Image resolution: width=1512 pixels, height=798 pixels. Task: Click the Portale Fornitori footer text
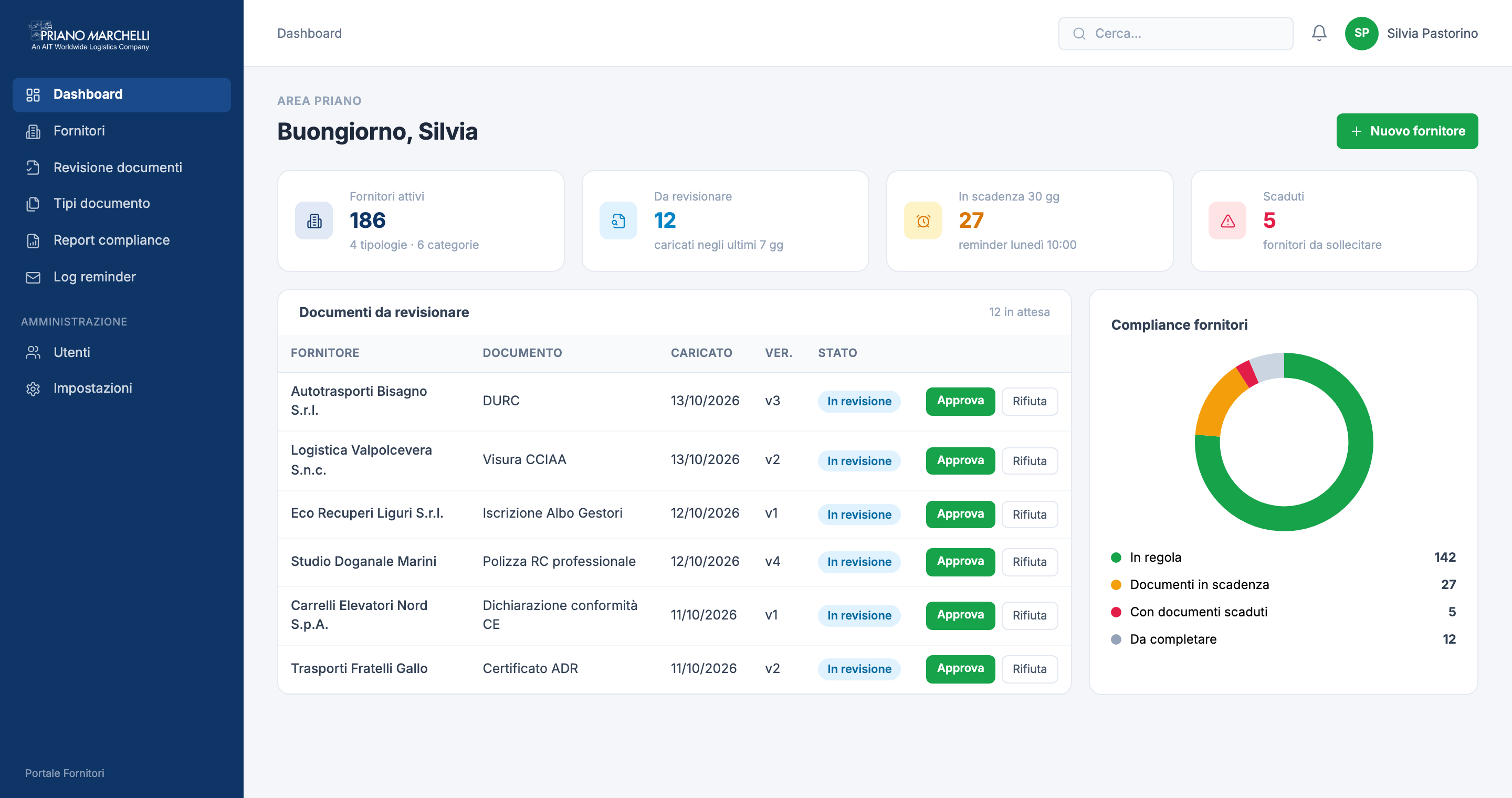point(65,773)
